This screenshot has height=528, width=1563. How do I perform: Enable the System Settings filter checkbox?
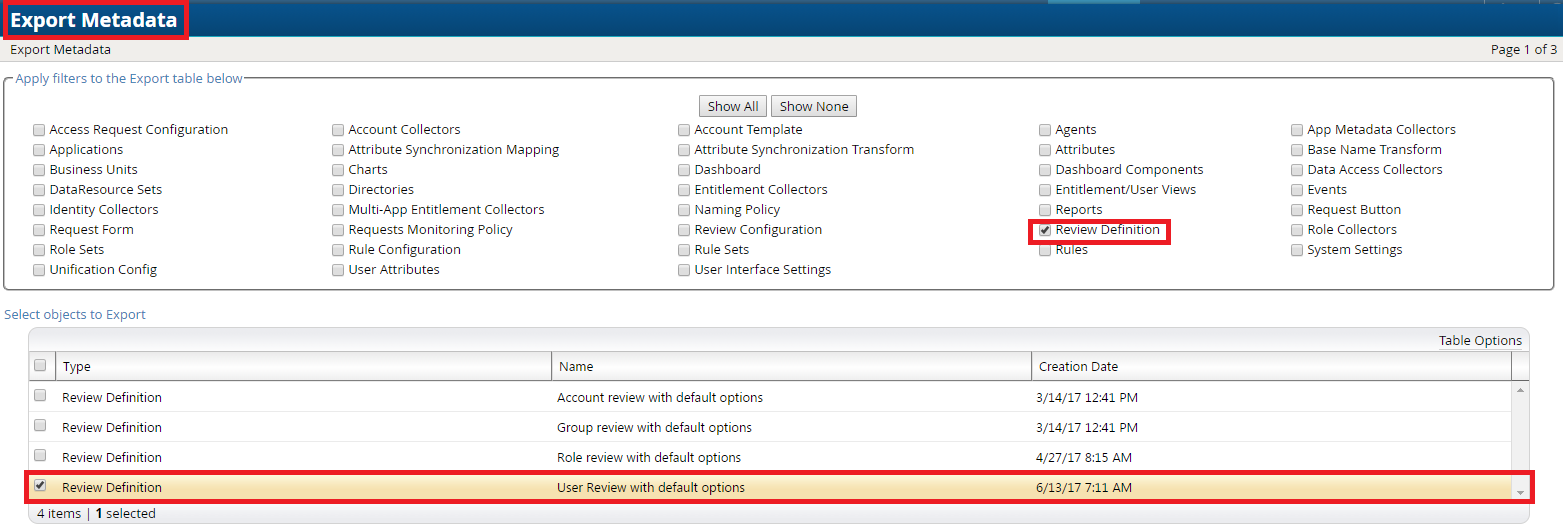(x=1297, y=250)
